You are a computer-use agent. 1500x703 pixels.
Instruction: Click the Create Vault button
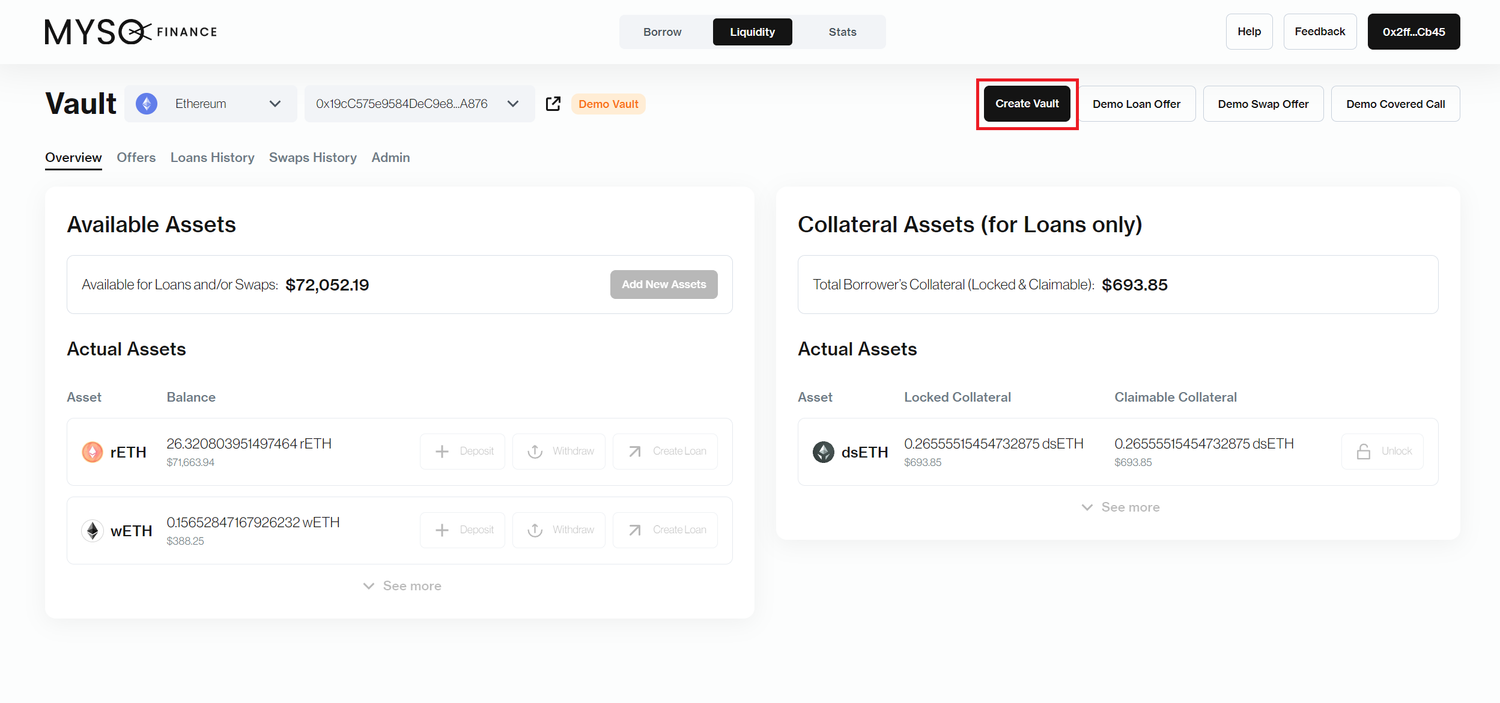pos(1027,104)
